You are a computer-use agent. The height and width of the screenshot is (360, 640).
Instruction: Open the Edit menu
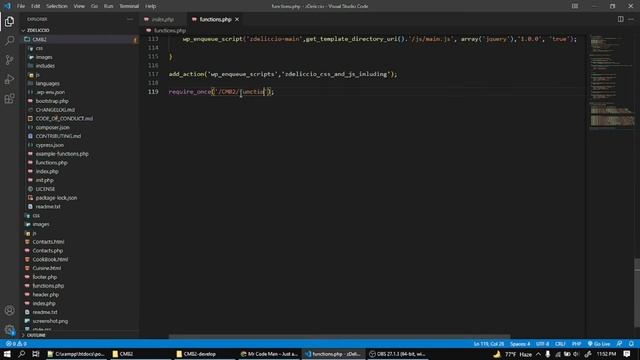[36, 6]
